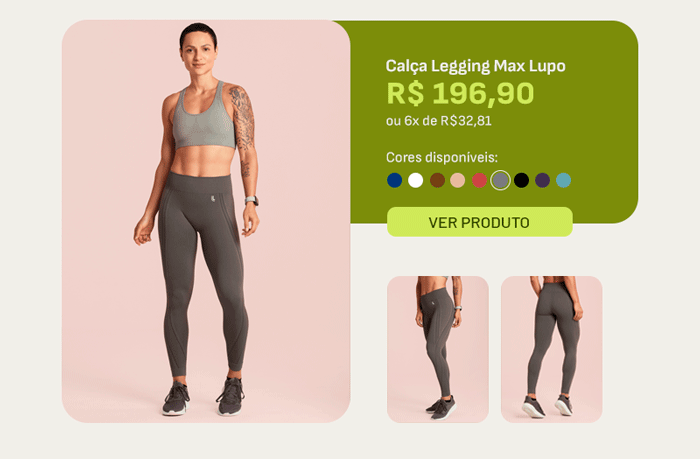Select the navy blue color swatch
The height and width of the screenshot is (459, 700).
click(394, 180)
